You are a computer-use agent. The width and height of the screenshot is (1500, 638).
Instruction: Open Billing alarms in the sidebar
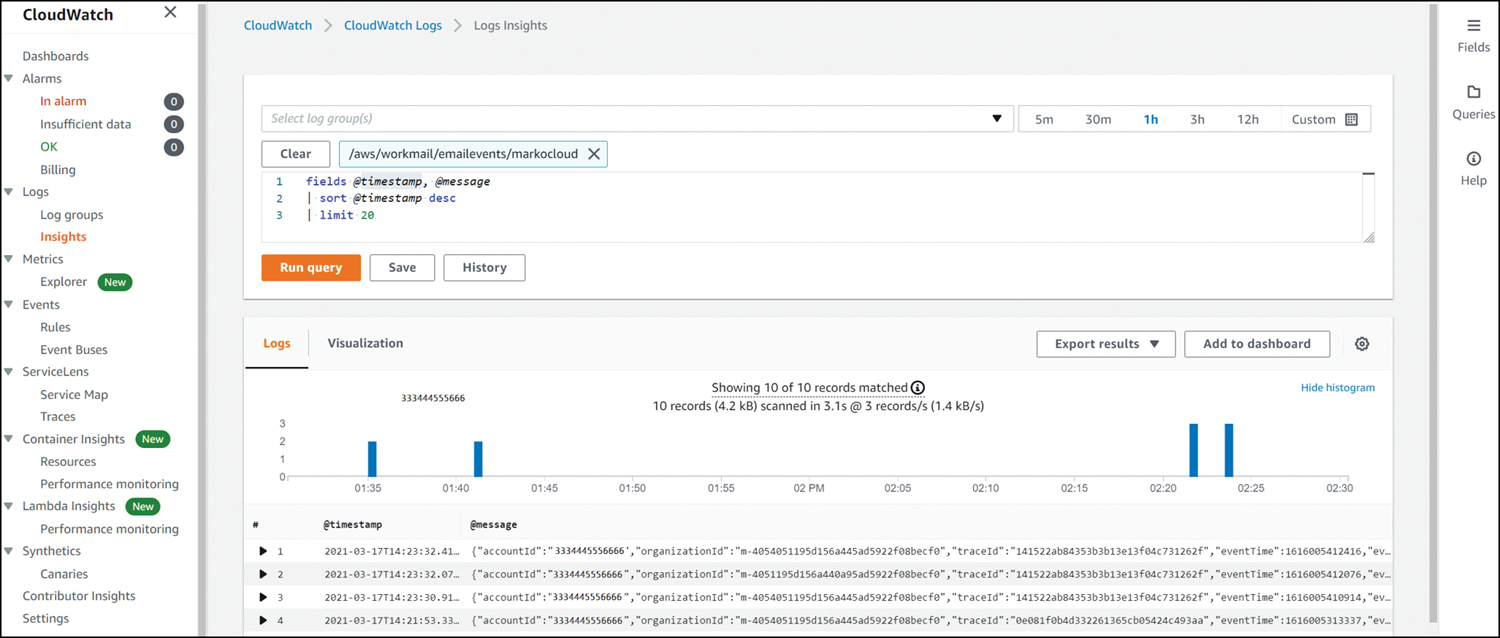58,169
